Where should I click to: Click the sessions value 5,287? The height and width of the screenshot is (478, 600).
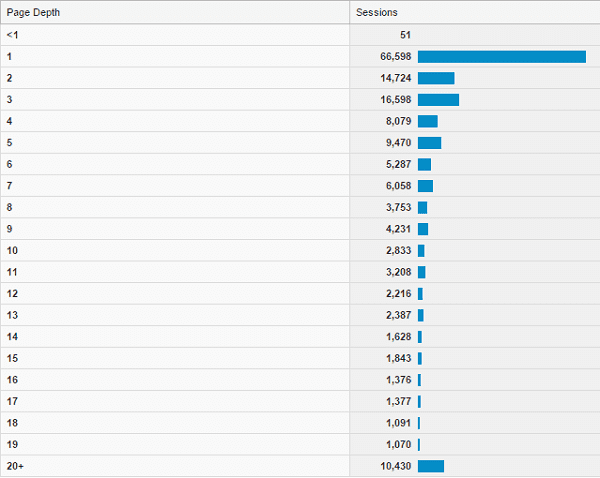click(398, 164)
